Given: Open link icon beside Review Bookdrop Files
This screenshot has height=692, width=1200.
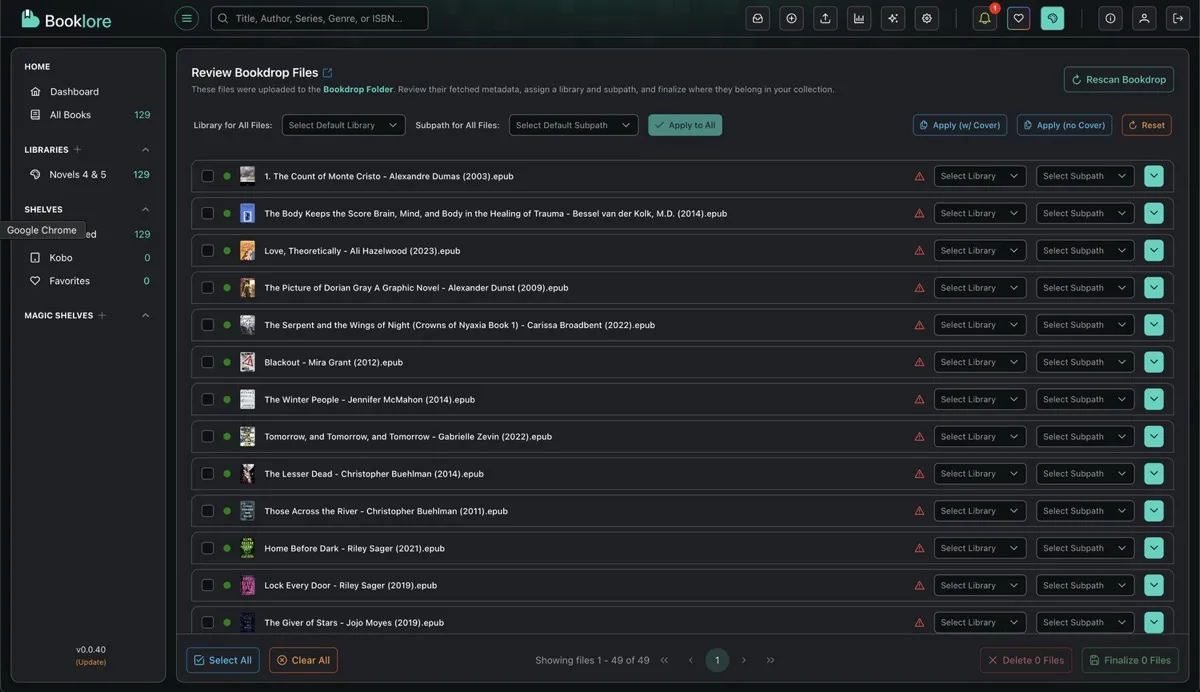Looking at the screenshot, I should [327, 73].
